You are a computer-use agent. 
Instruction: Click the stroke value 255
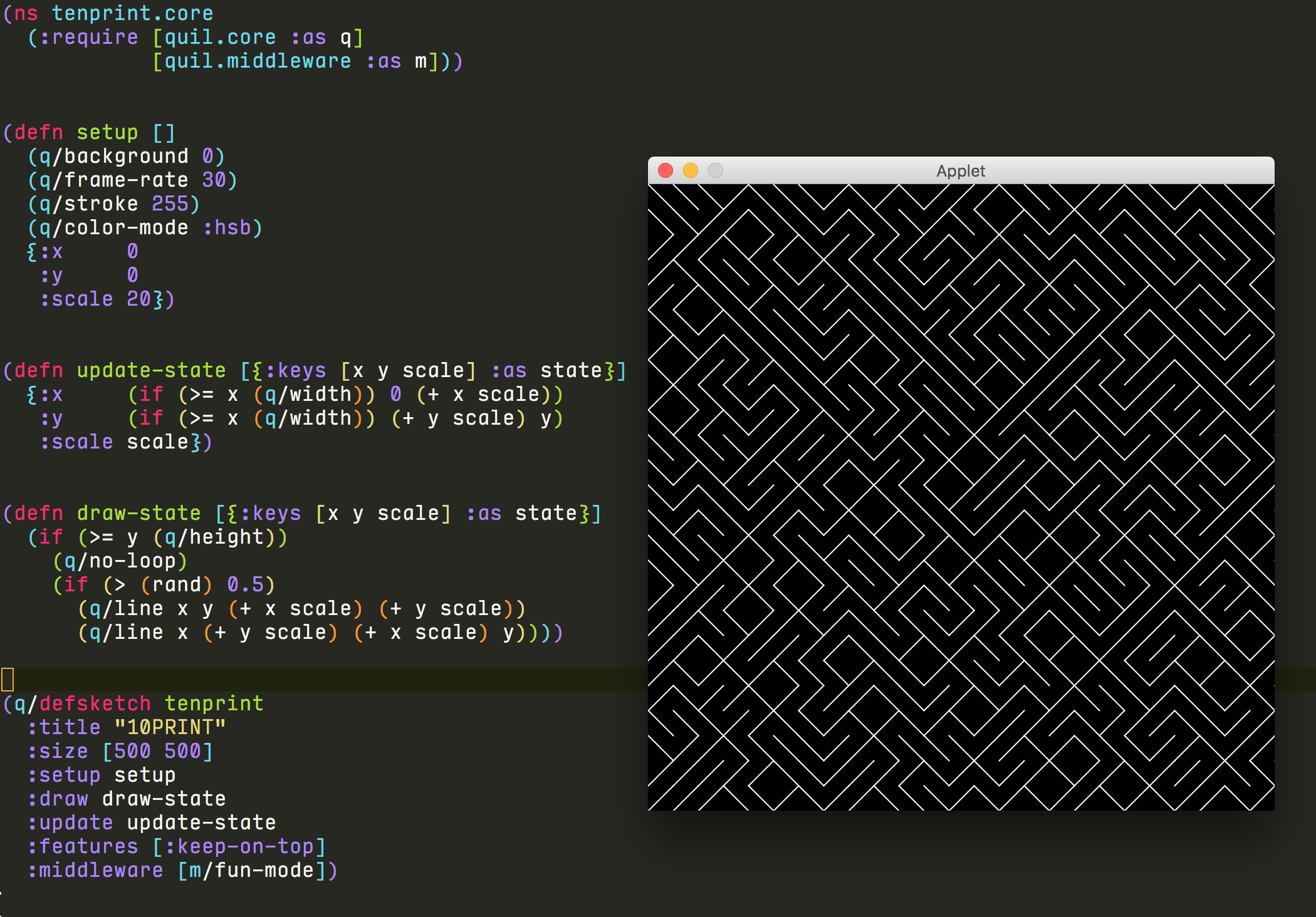[x=170, y=204]
